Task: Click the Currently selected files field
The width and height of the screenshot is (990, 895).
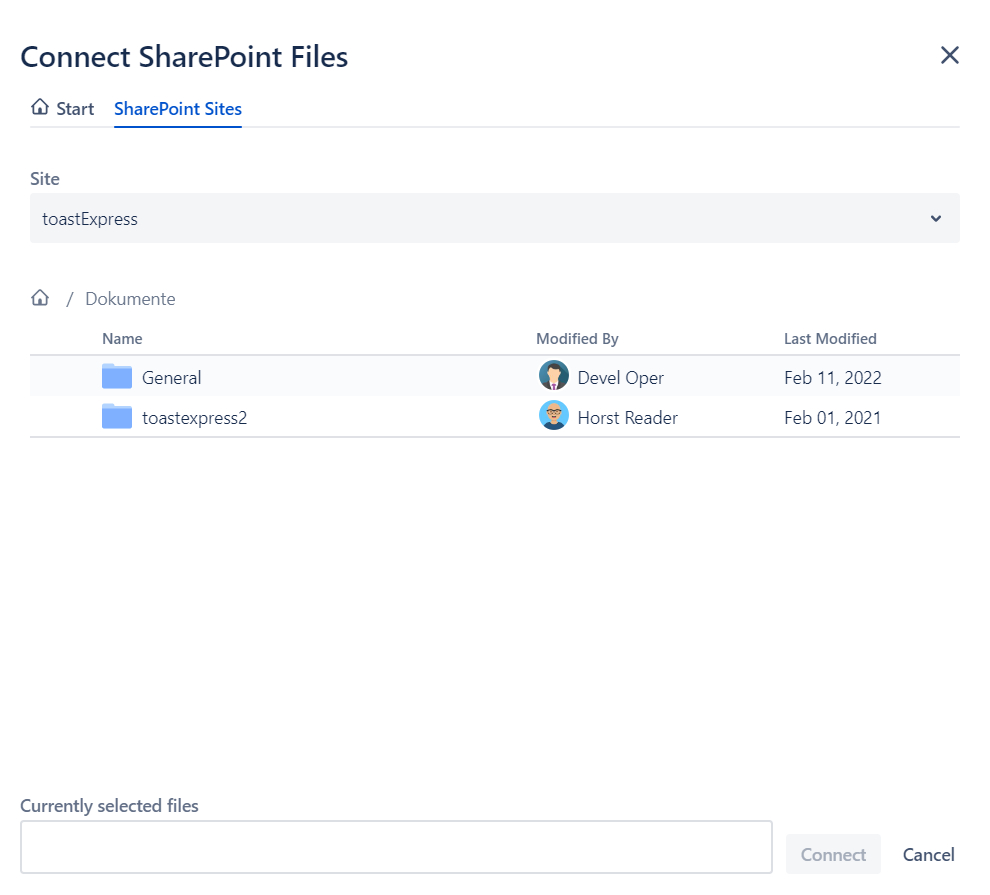Action: [x=396, y=847]
